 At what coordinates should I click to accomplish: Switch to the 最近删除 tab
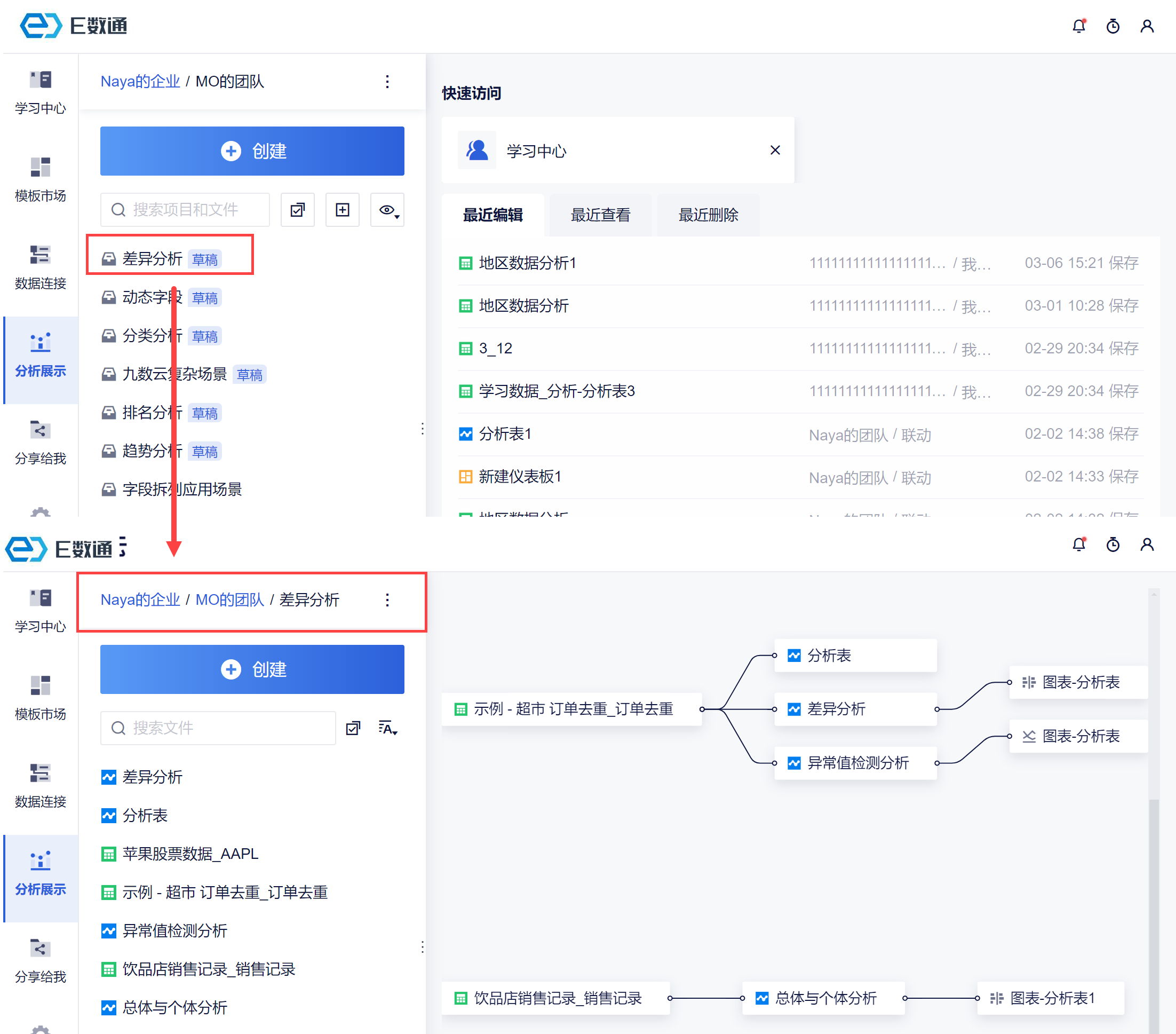pyautogui.click(x=708, y=215)
